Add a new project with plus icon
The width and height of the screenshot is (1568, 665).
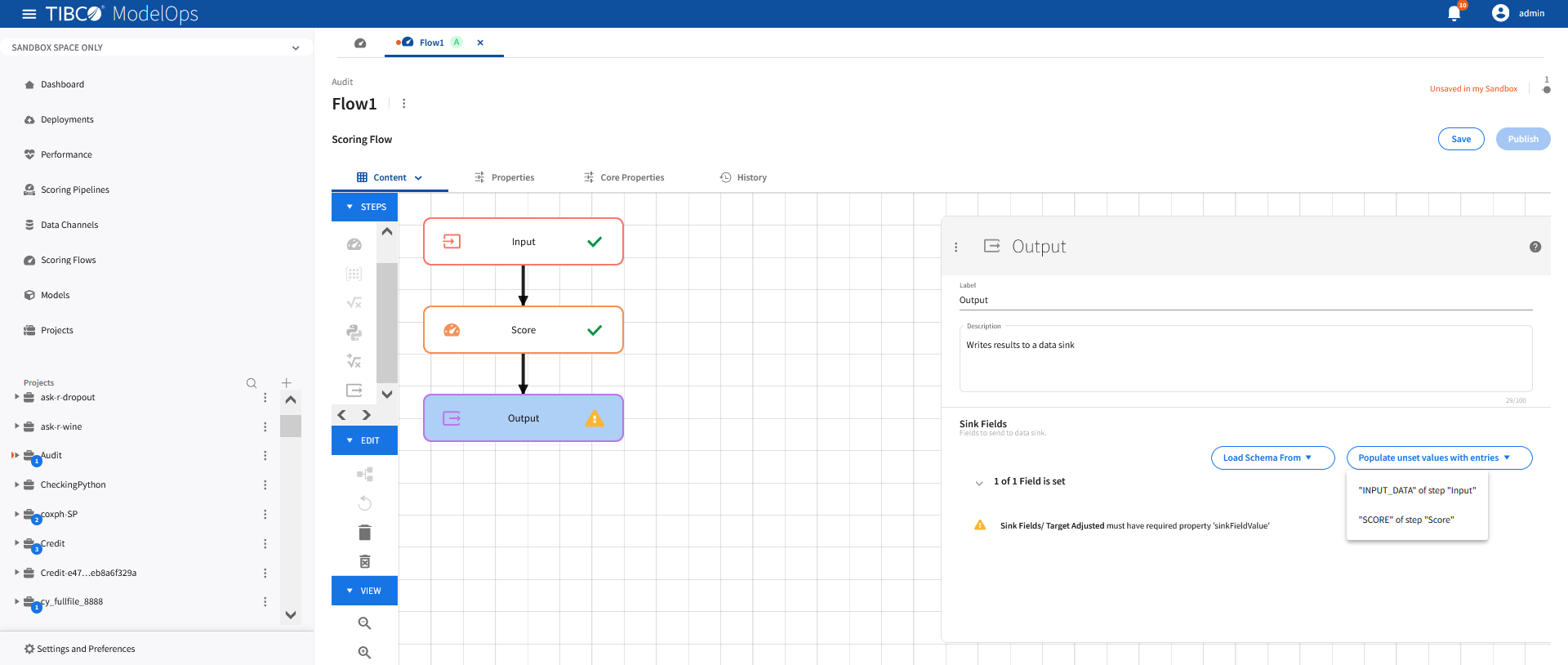(286, 382)
